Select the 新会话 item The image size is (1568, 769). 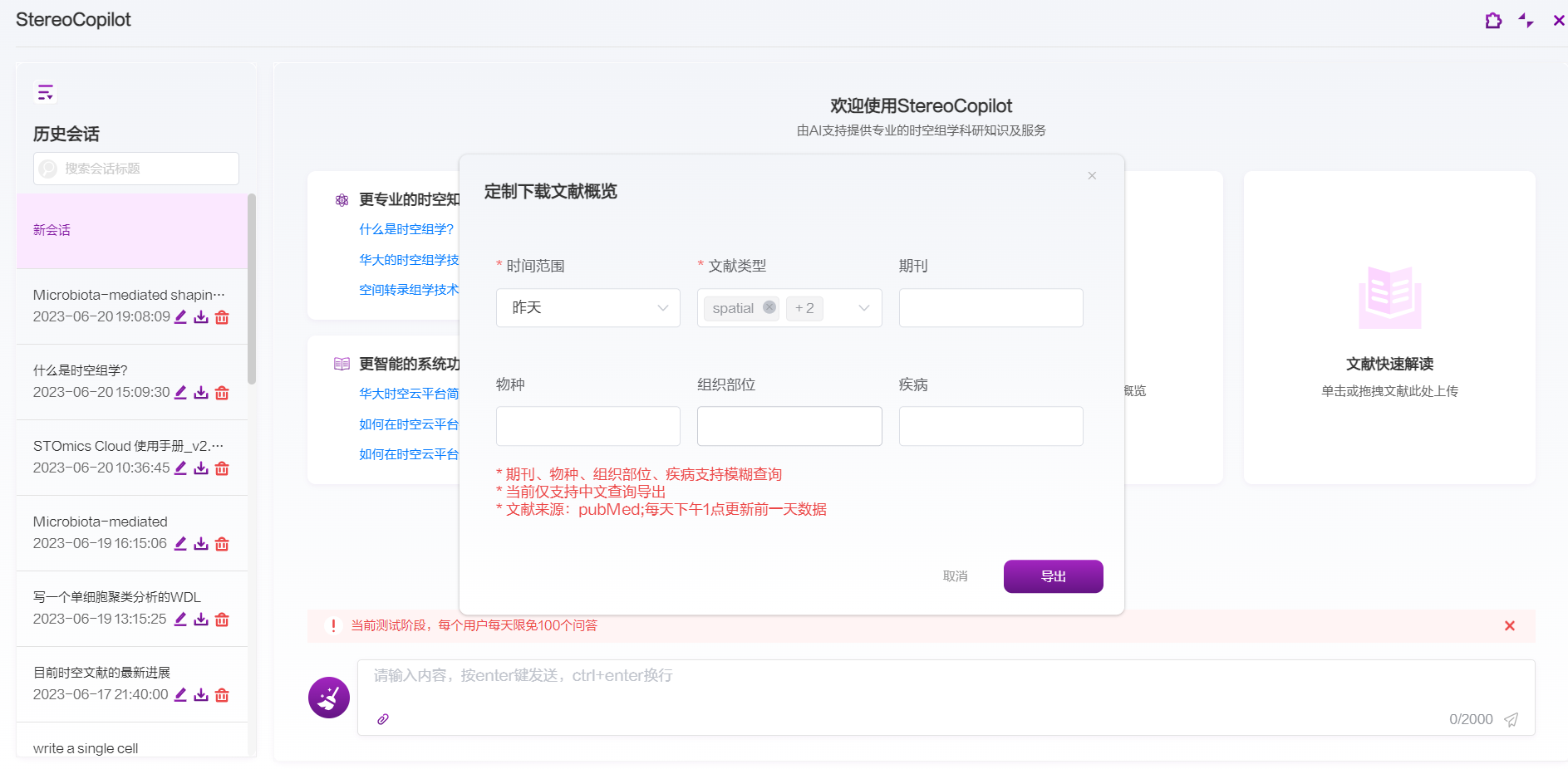(132, 231)
